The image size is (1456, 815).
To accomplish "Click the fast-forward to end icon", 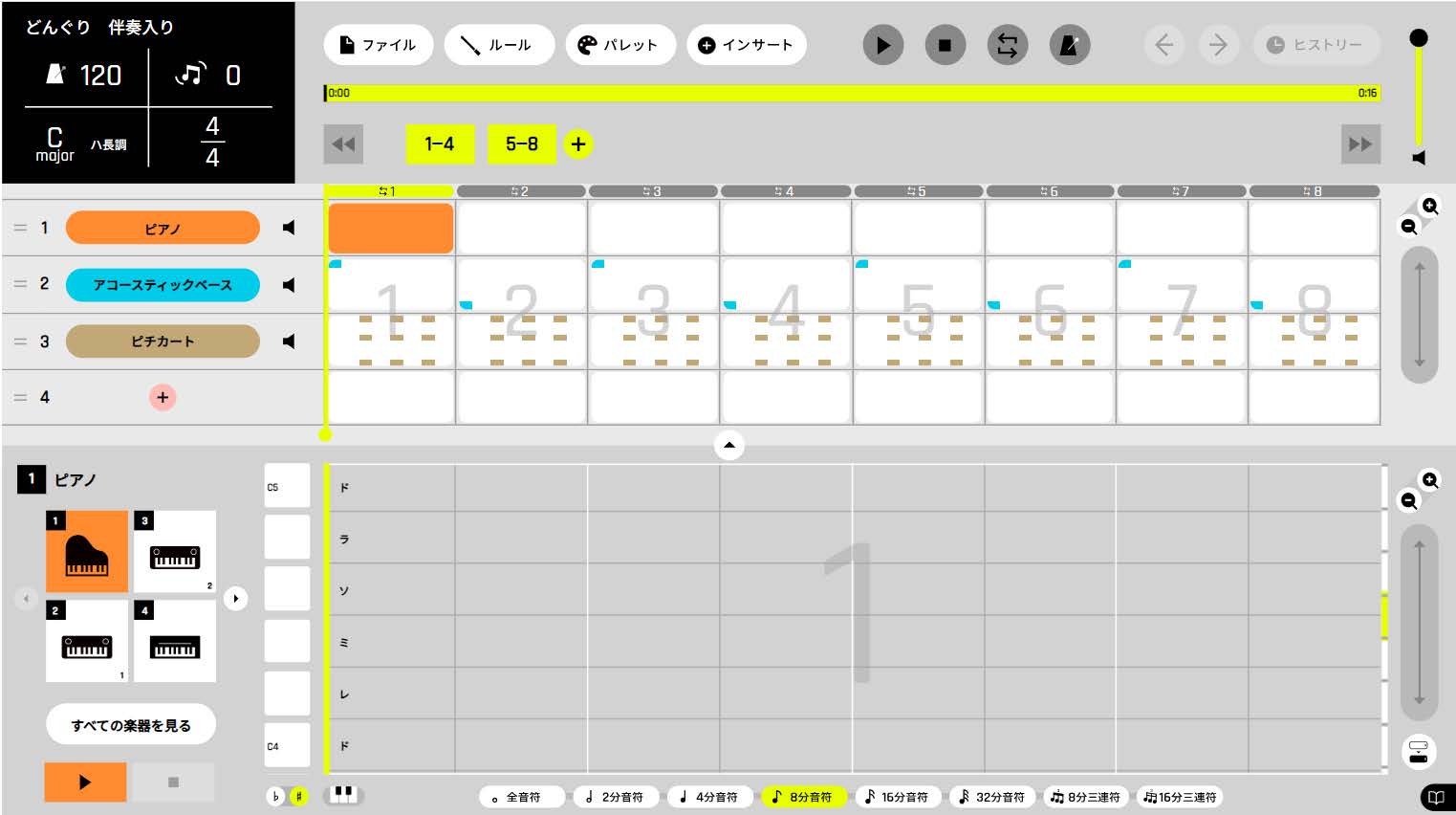I will [x=1359, y=144].
